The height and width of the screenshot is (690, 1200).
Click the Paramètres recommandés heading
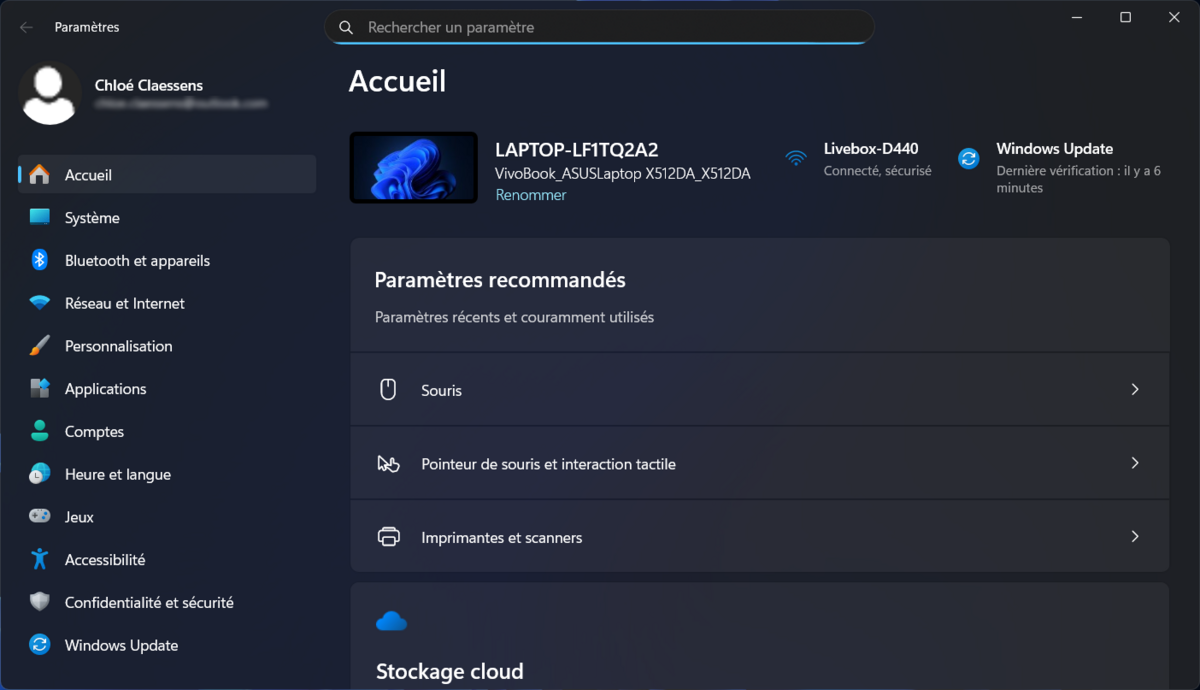coord(500,280)
